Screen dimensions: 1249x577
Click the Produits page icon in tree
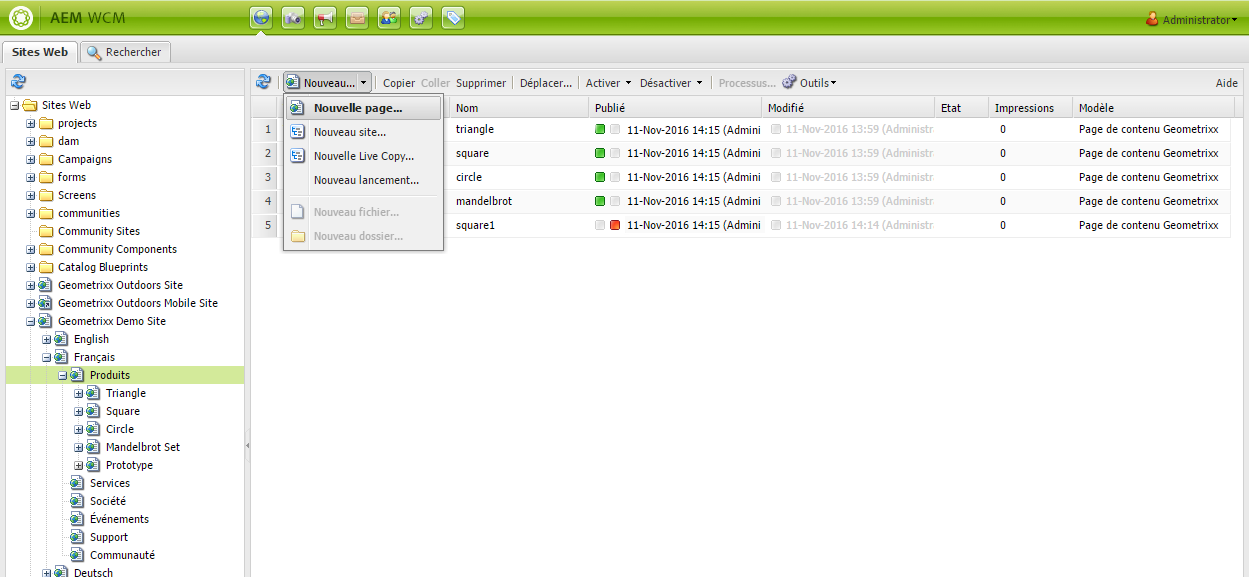coord(77,375)
